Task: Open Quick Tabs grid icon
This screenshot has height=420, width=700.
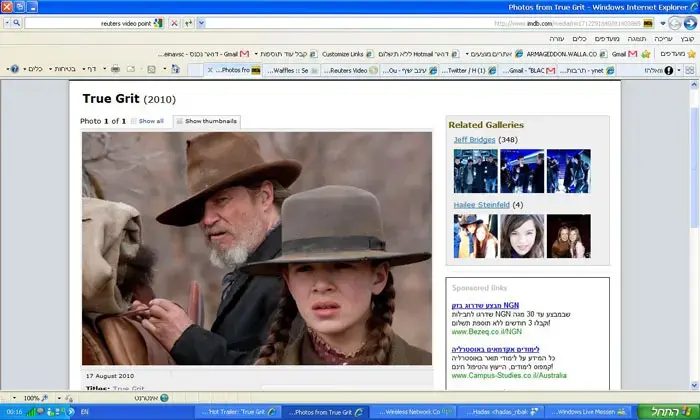Action: [x=690, y=70]
